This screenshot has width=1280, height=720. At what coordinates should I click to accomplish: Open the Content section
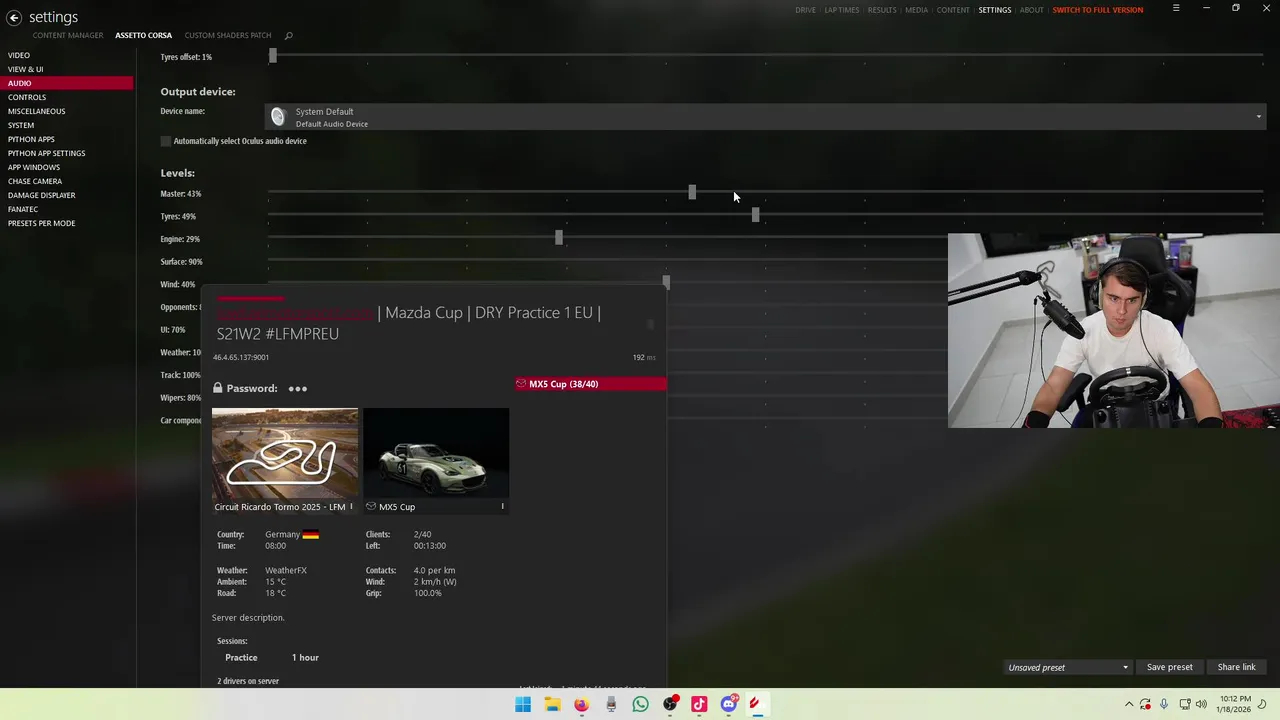[953, 10]
